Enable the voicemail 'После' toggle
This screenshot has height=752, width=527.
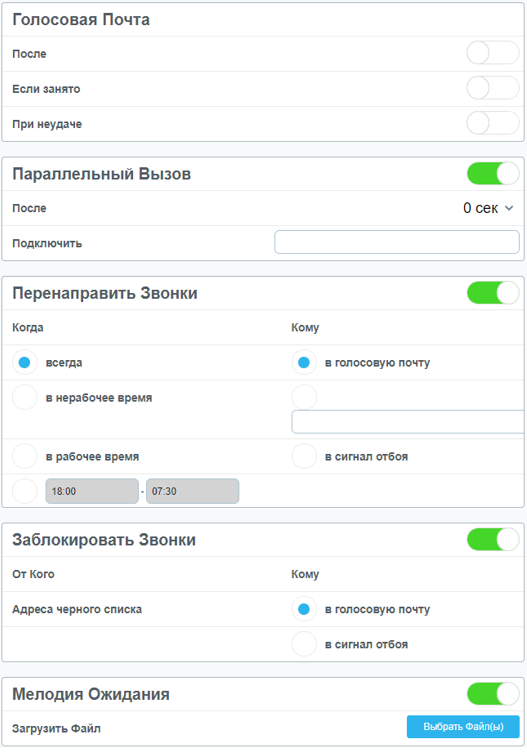tap(492, 53)
